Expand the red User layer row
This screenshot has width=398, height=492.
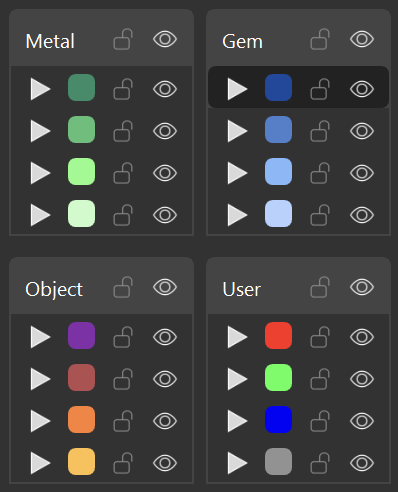237,337
